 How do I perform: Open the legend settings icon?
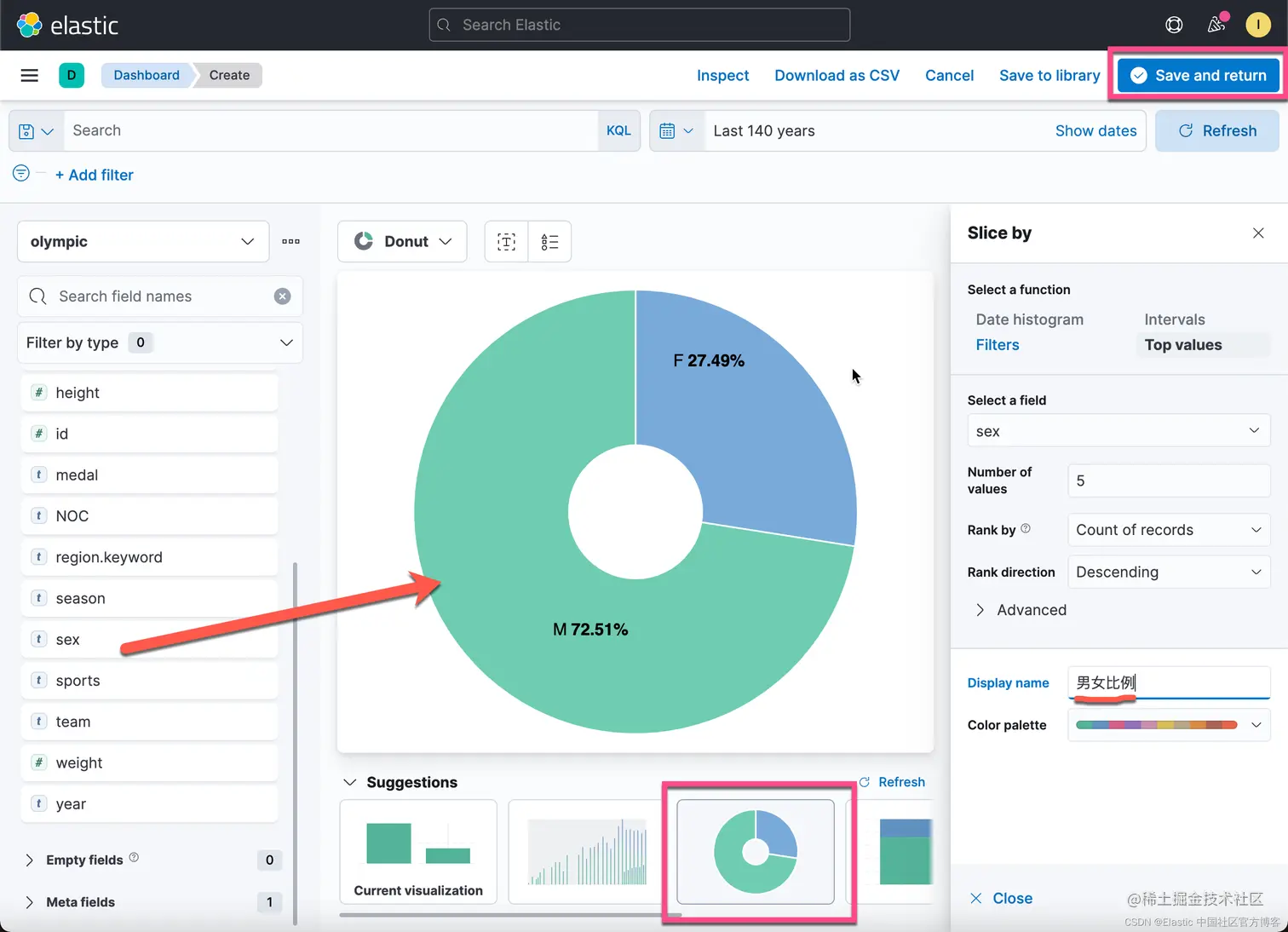click(x=549, y=242)
